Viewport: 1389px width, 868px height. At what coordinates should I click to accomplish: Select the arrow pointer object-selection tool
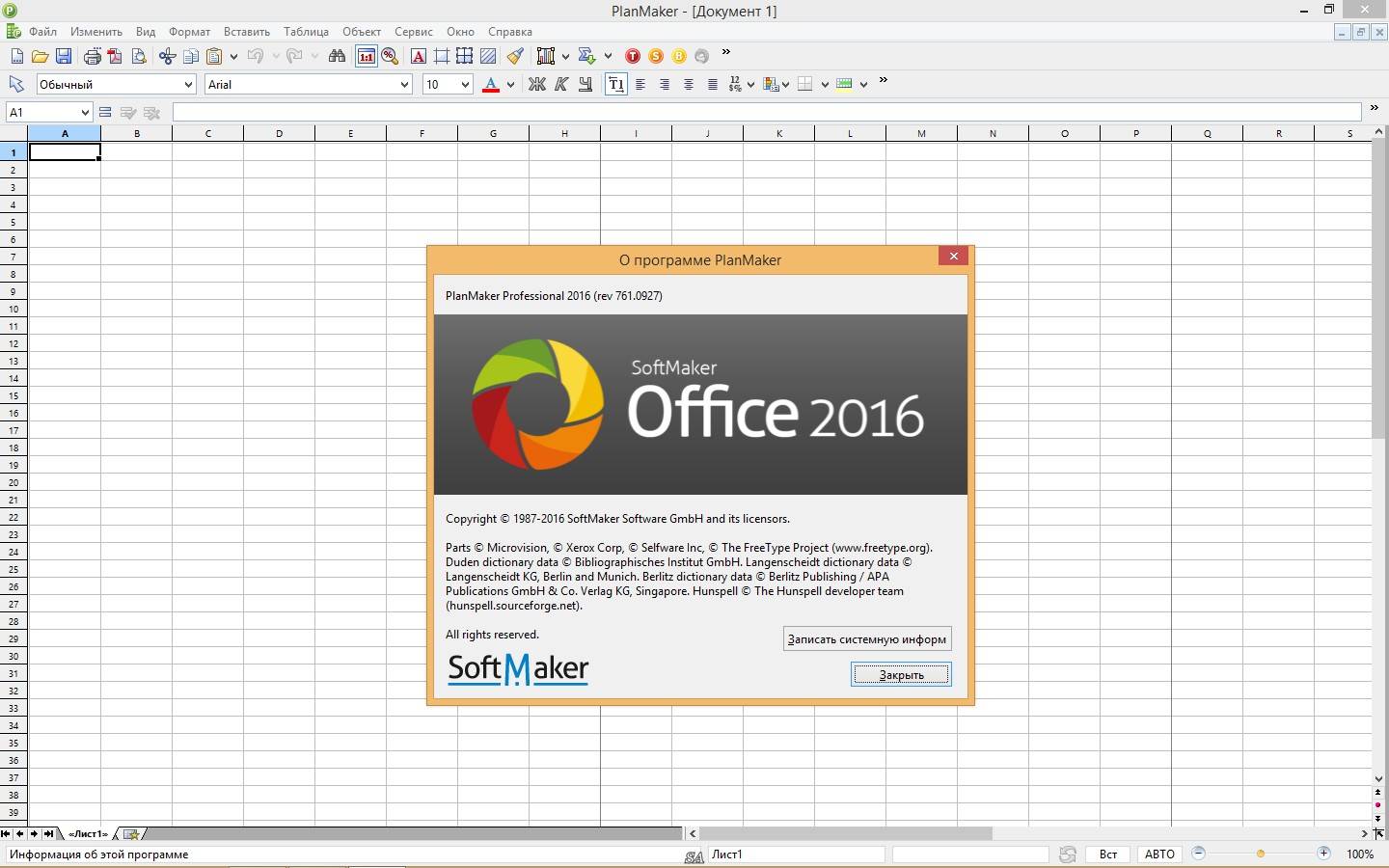16,84
